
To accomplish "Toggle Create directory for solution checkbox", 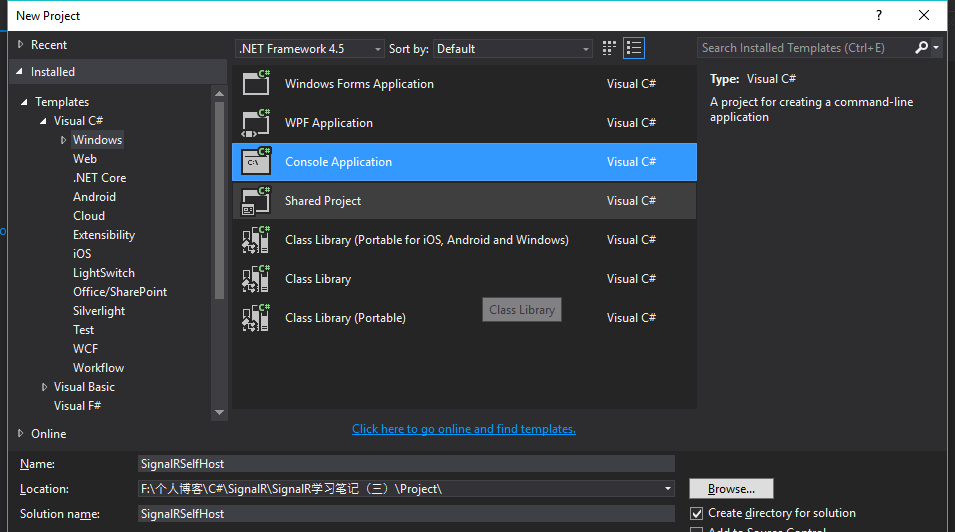I will tap(697, 513).
